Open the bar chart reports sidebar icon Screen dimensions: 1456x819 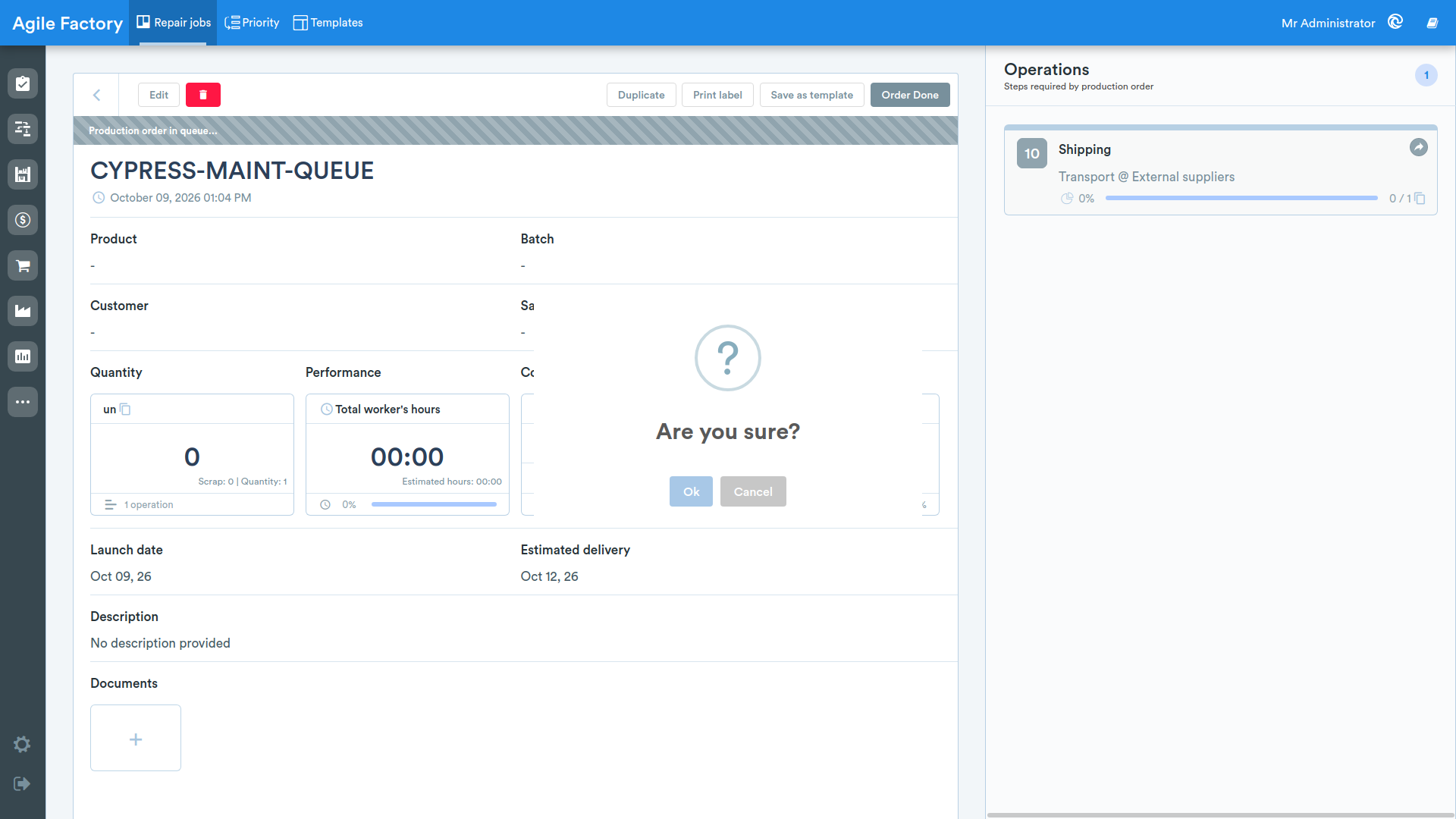pyautogui.click(x=23, y=356)
